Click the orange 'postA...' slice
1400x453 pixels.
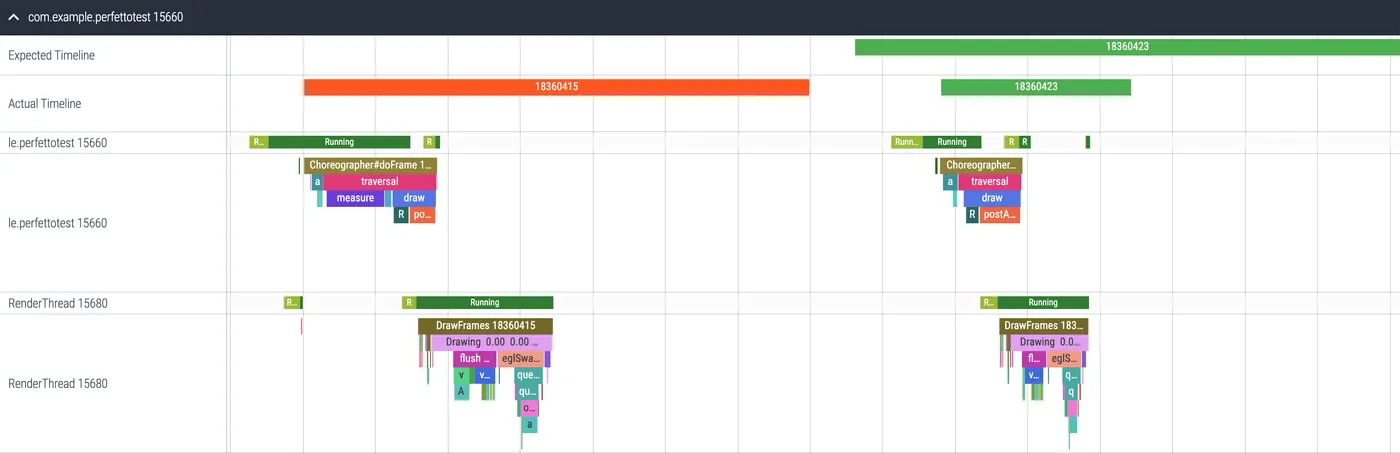[x=999, y=214]
